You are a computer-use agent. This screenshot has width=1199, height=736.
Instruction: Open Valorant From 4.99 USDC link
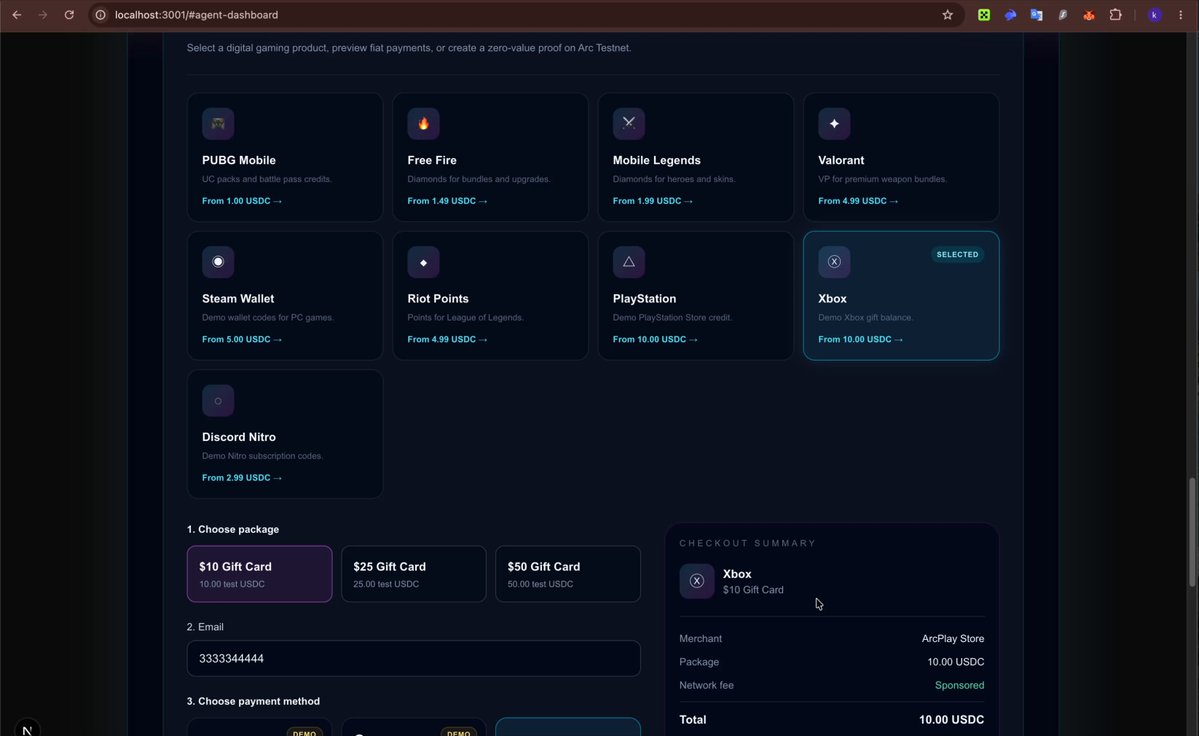pyautogui.click(x=858, y=201)
